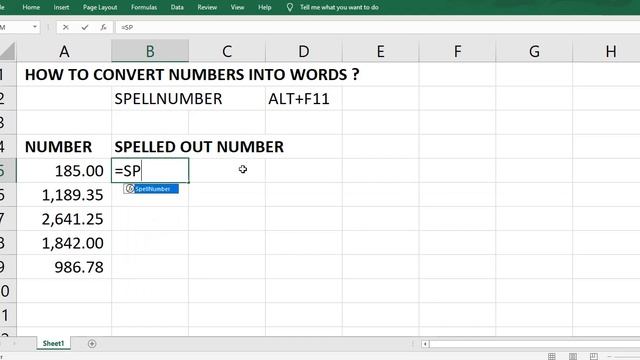Switch to Page Break Preview in status bar

tap(593, 356)
